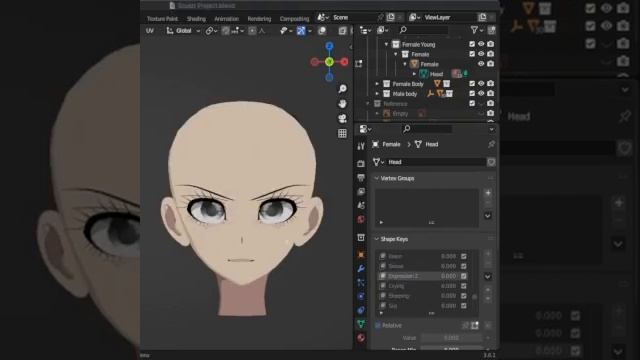640x360 pixels.
Task: Toggle orthographic grid view icon
Action: tap(342, 133)
